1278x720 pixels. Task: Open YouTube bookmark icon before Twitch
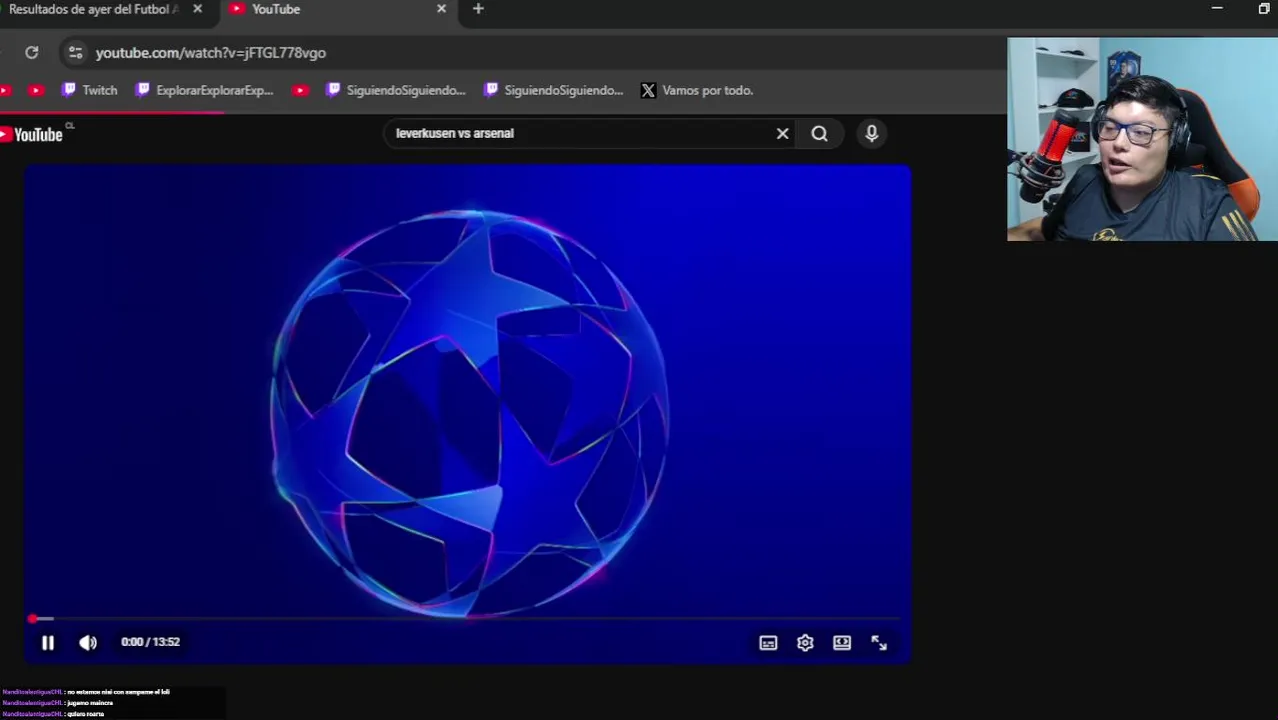coord(36,90)
